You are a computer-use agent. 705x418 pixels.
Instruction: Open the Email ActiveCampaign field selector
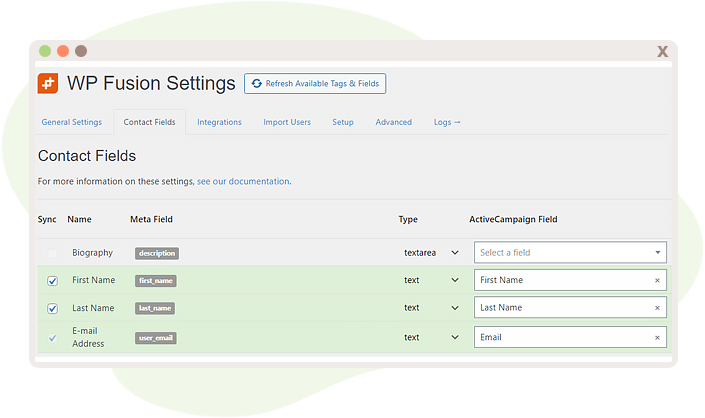coord(570,337)
